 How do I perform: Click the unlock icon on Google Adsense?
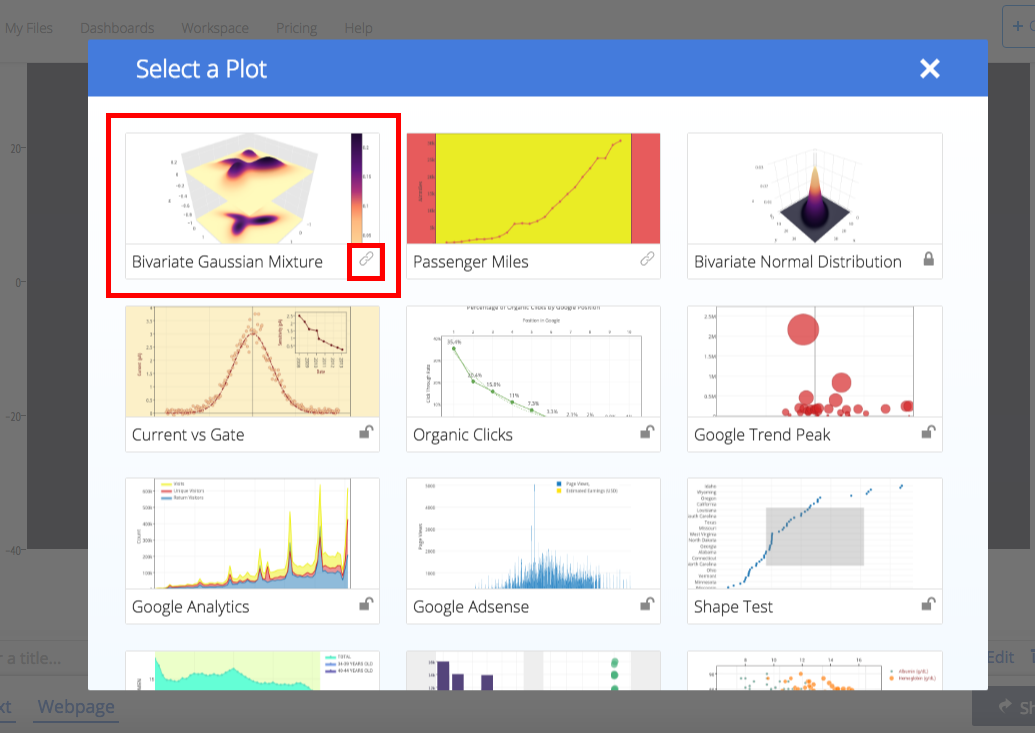click(648, 604)
